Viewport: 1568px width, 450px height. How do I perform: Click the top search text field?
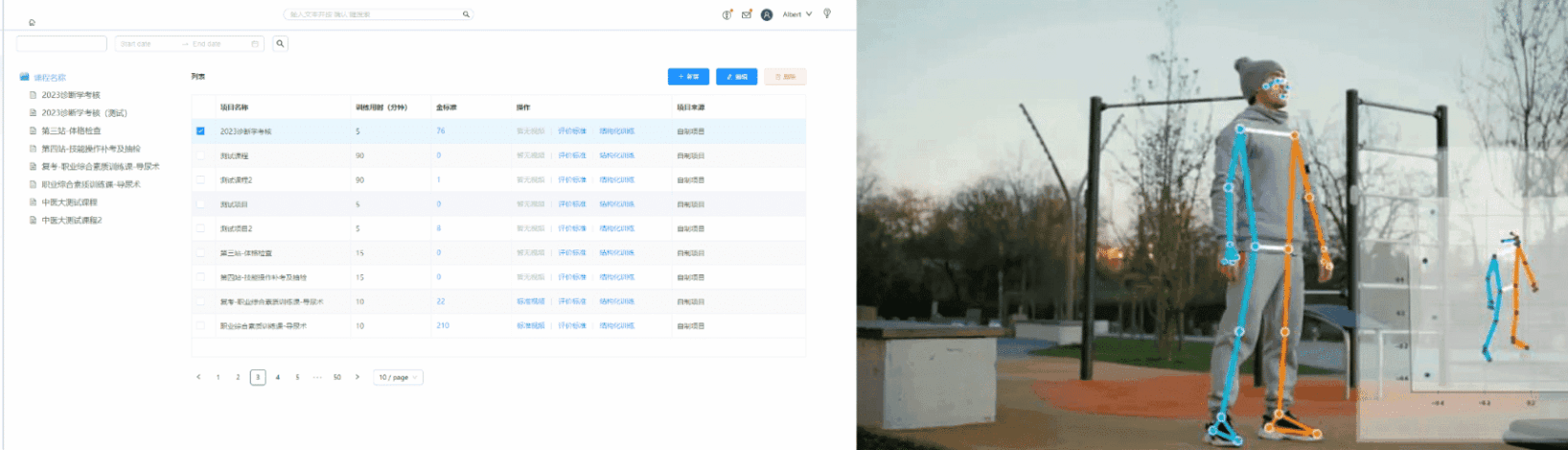[374, 14]
